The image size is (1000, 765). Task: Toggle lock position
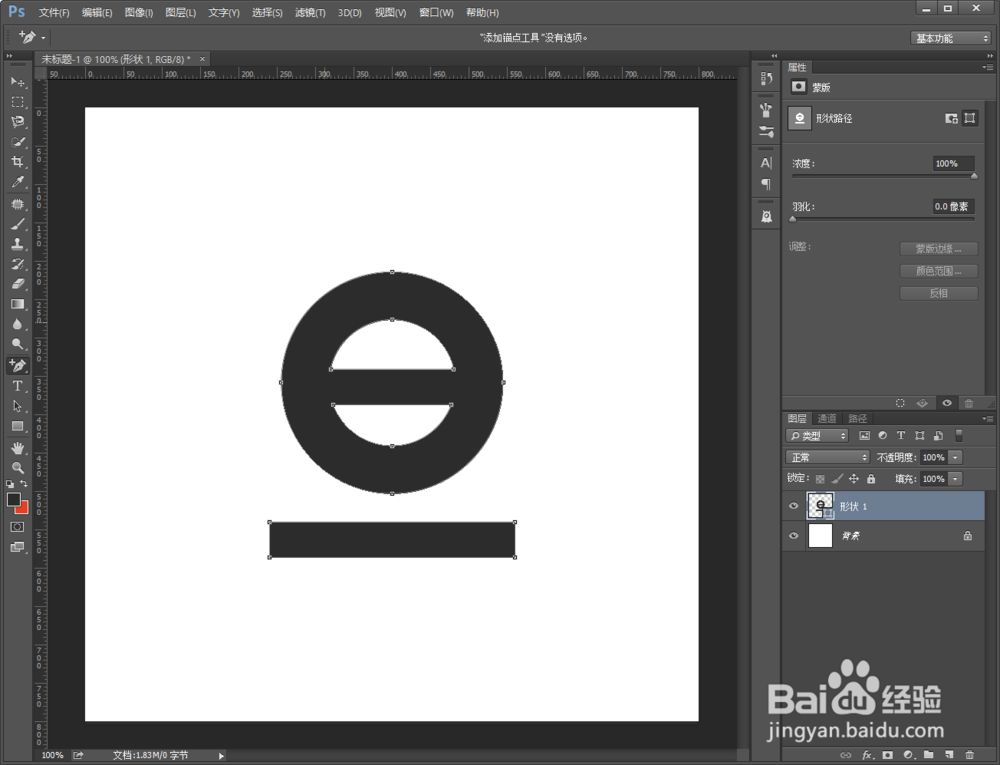click(854, 479)
